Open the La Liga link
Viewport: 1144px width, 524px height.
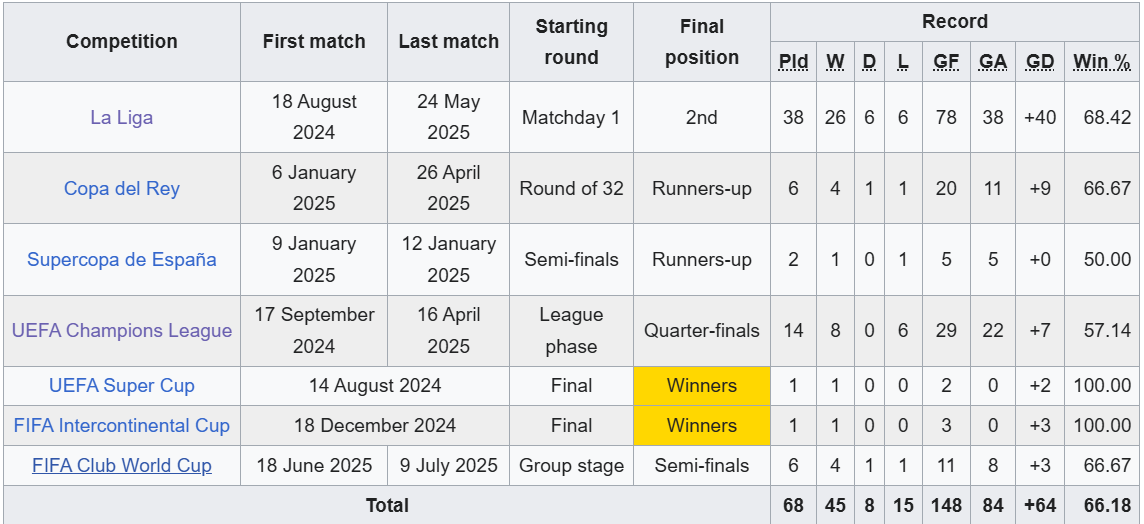point(122,117)
